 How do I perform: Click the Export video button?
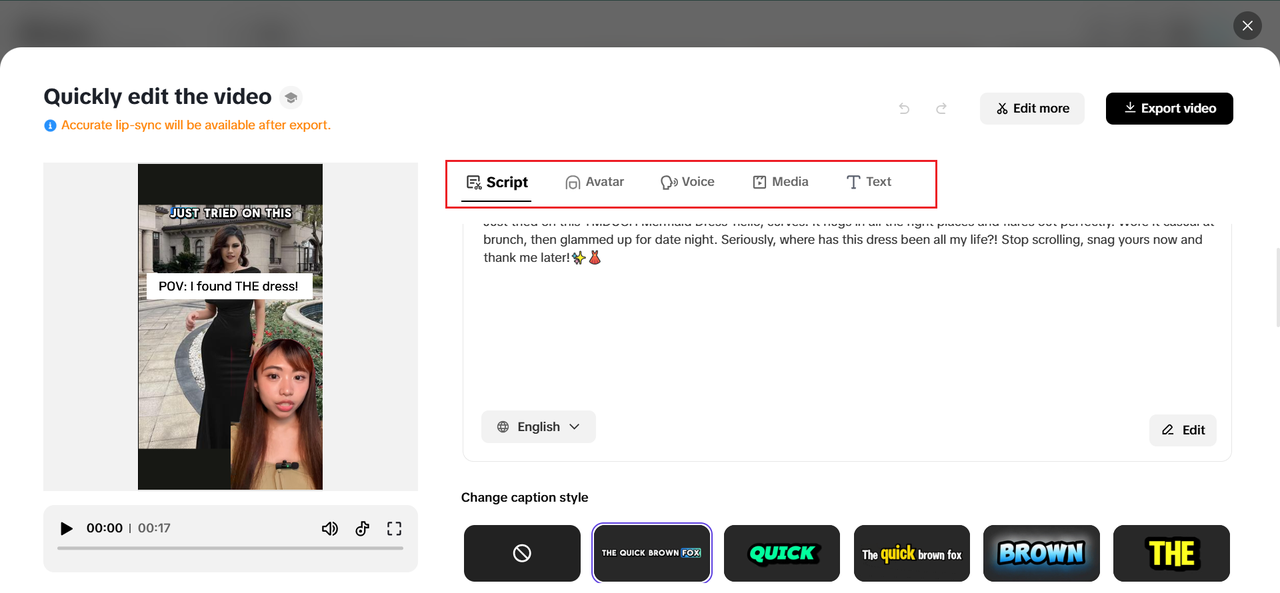pos(1169,108)
